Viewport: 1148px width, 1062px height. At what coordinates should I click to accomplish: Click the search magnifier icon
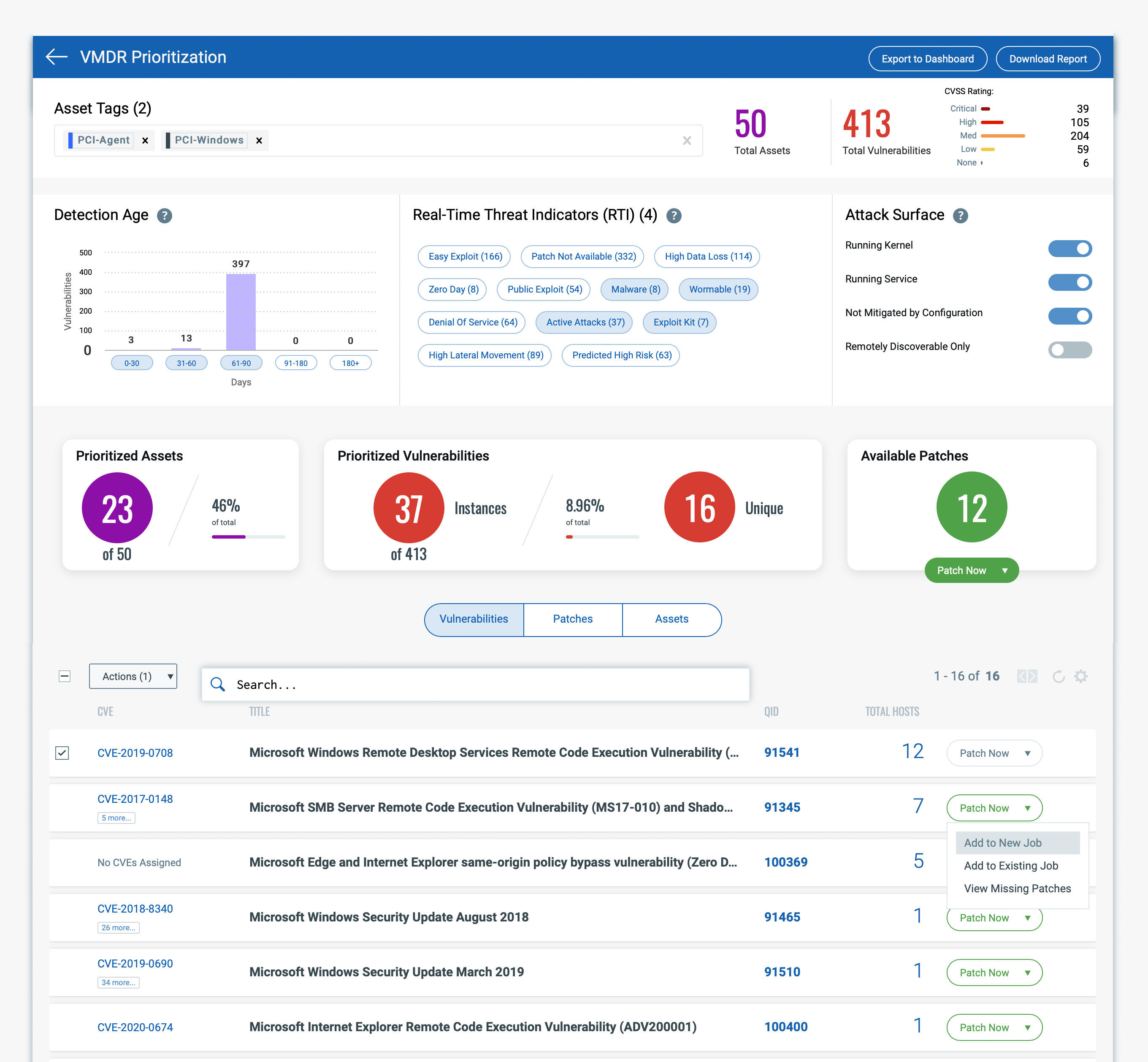pyautogui.click(x=218, y=685)
